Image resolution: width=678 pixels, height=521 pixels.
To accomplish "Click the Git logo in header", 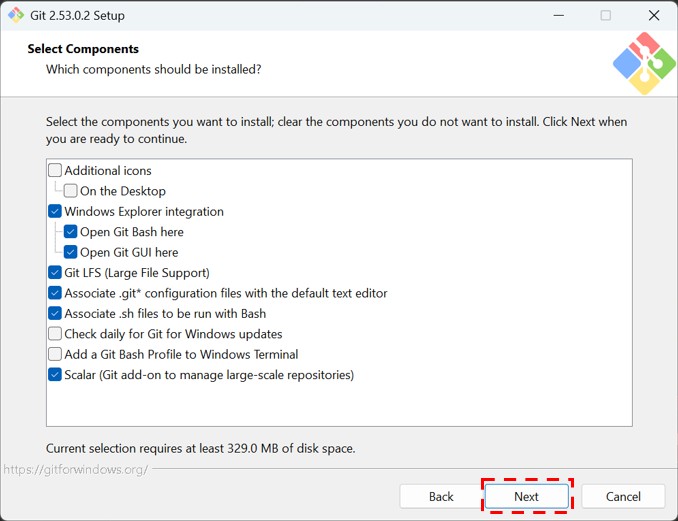I will pos(644,63).
